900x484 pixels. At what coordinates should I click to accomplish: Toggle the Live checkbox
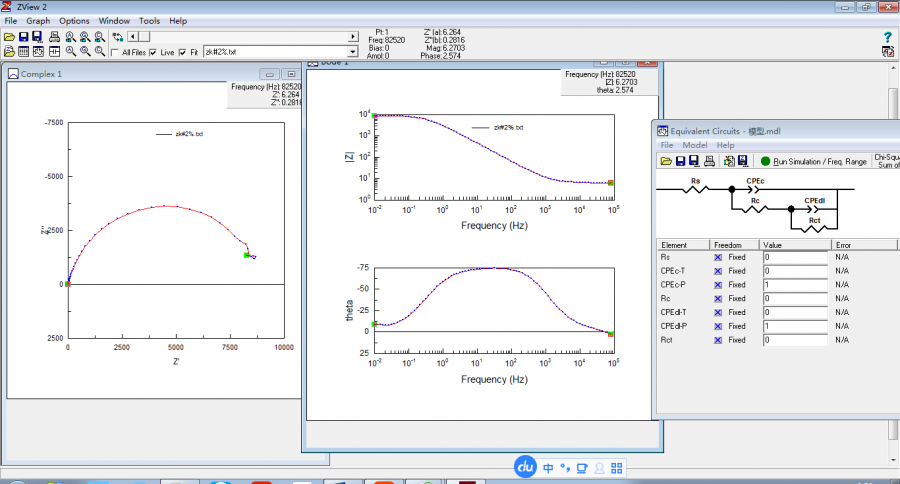point(153,52)
